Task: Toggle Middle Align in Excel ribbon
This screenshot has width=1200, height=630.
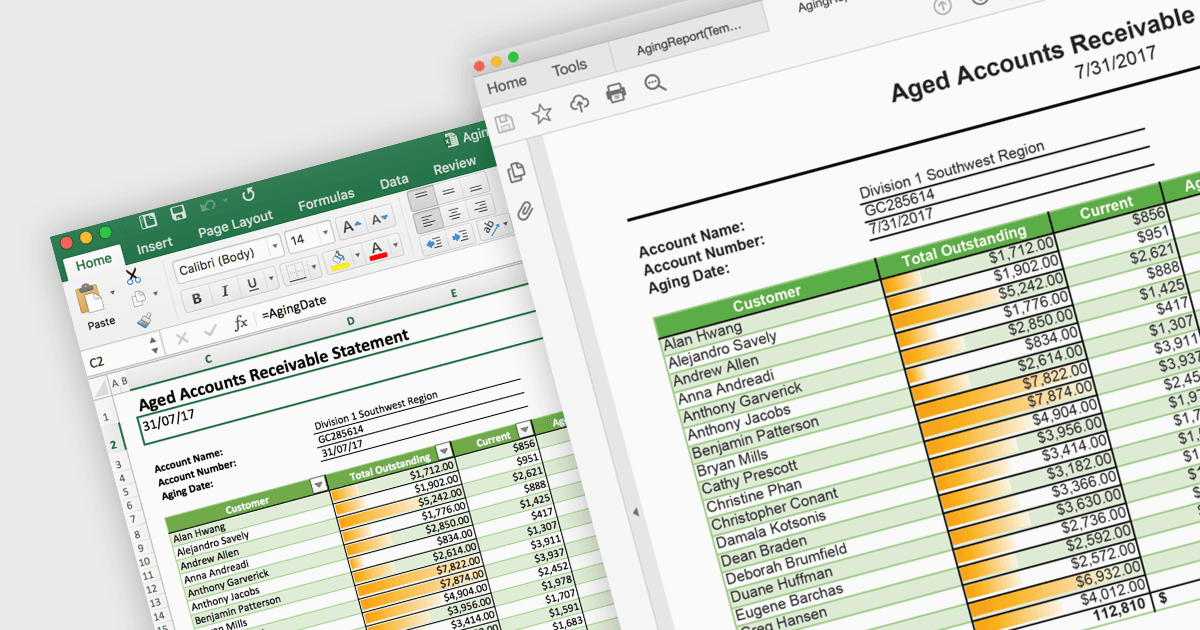Action: click(449, 189)
